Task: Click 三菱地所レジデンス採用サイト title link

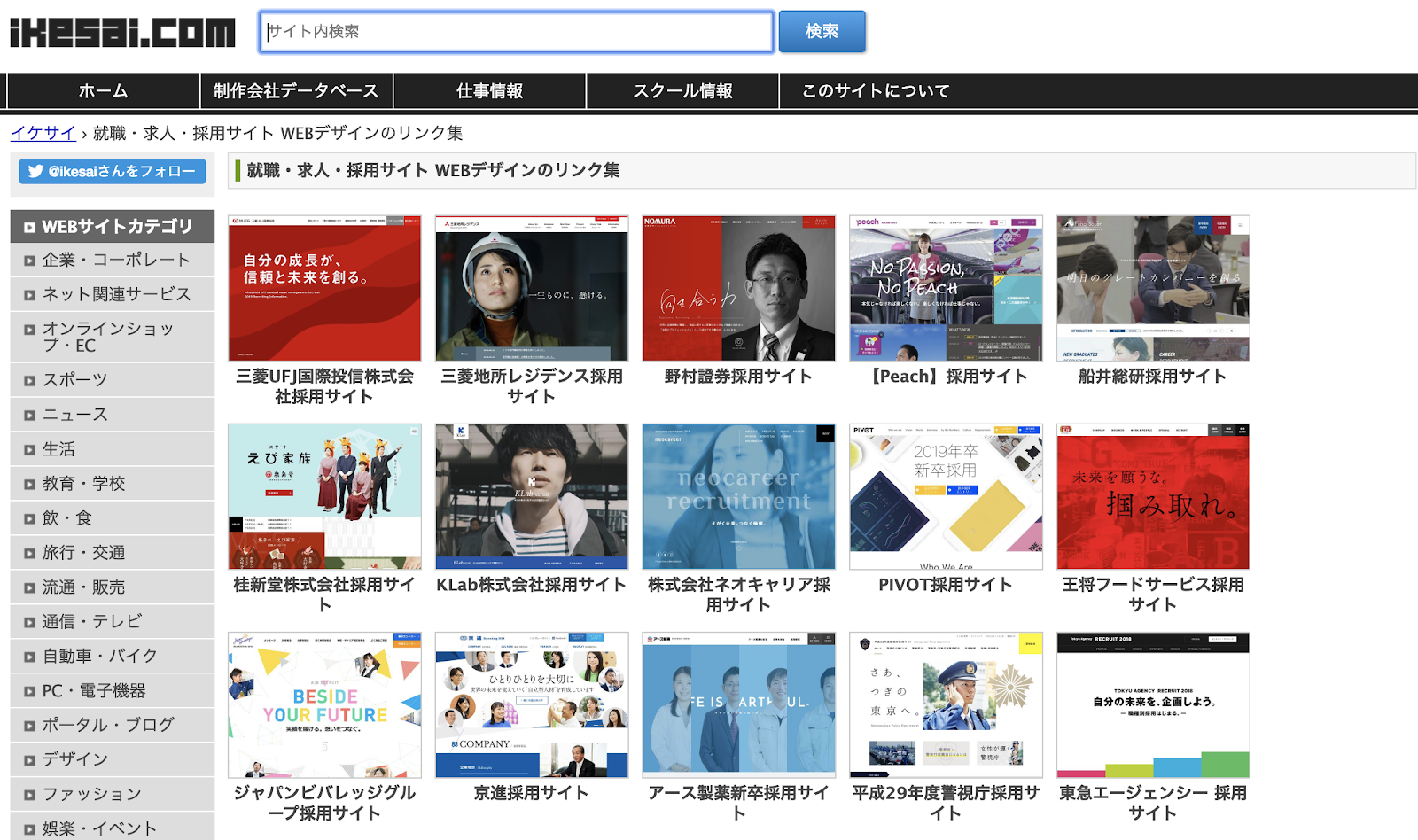Action: pos(532,386)
